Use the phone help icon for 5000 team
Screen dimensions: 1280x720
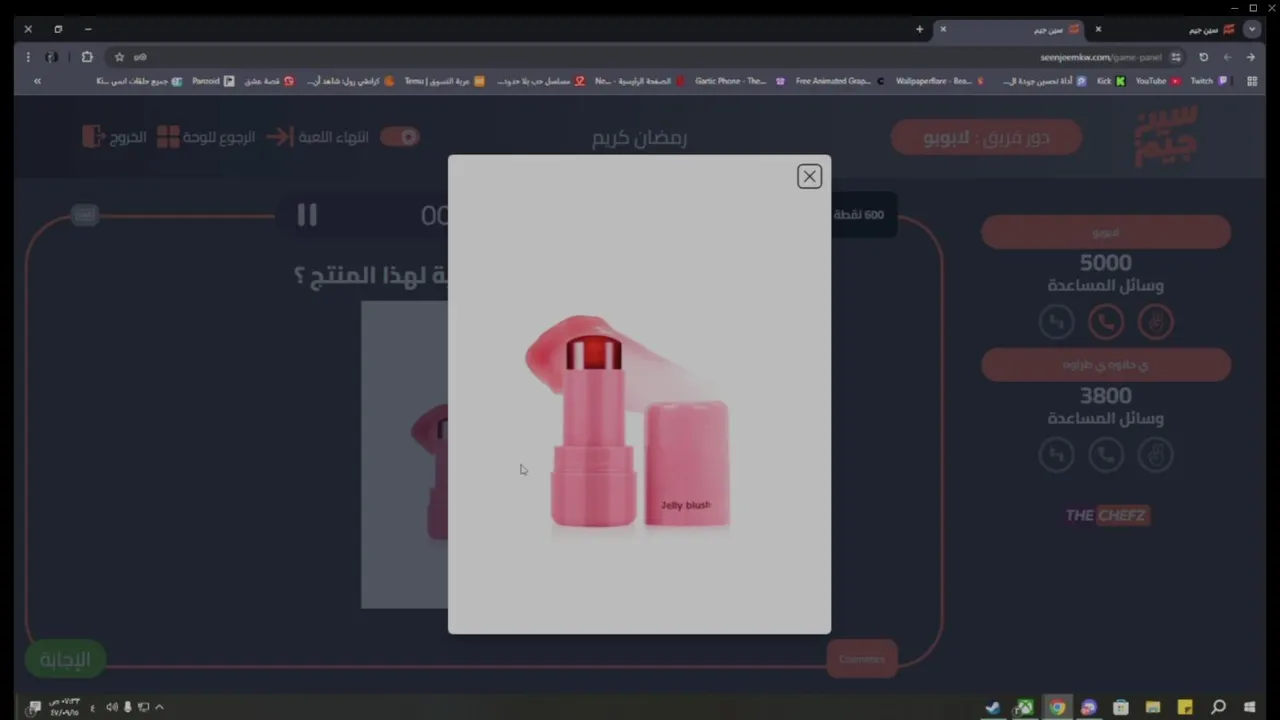coord(1105,322)
